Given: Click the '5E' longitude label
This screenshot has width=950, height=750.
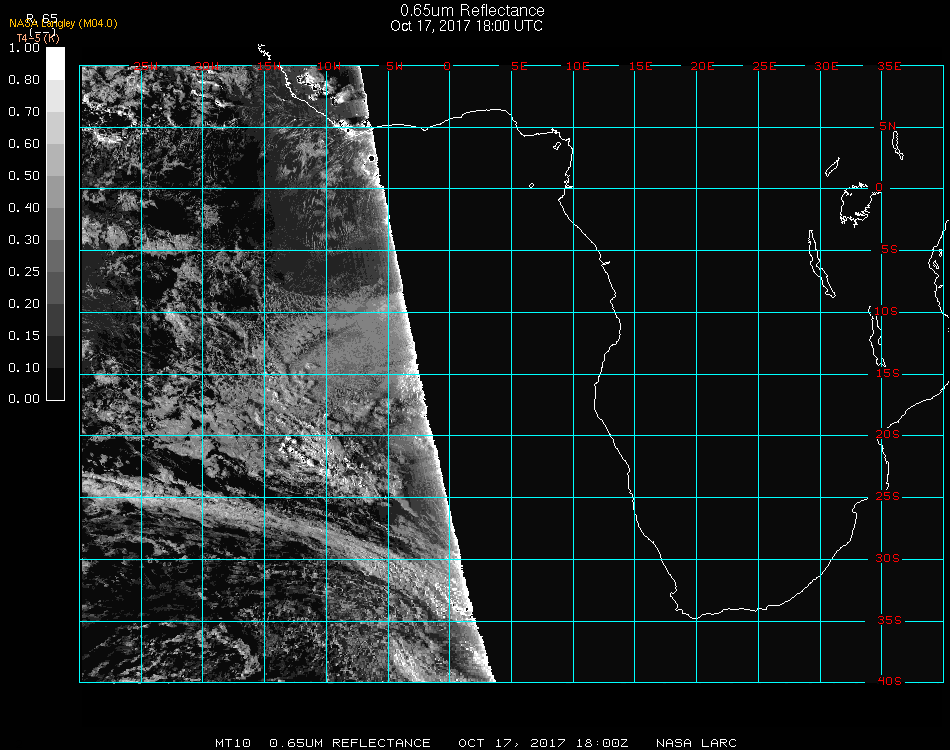Looking at the screenshot, I should (x=519, y=66).
